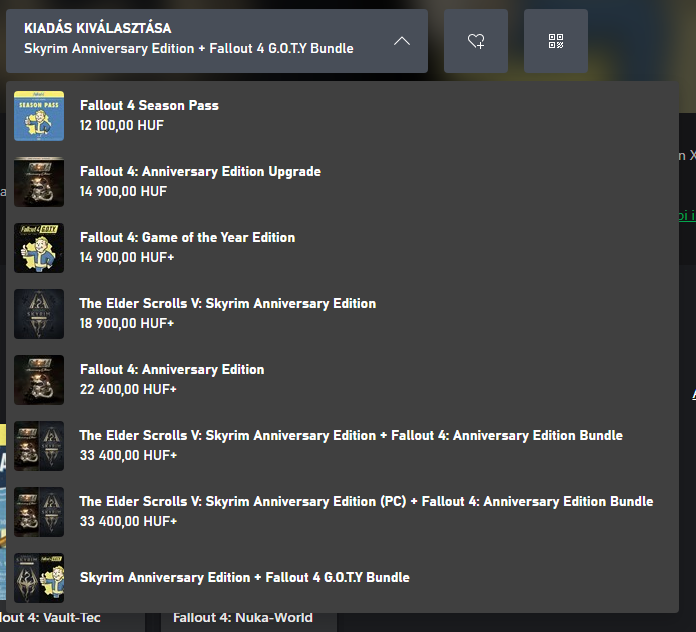The width and height of the screenshot is (696, 632).
Task: Click the Skyrim Anniversary Edition dragon logo cover
Action: tap(39, 314)
